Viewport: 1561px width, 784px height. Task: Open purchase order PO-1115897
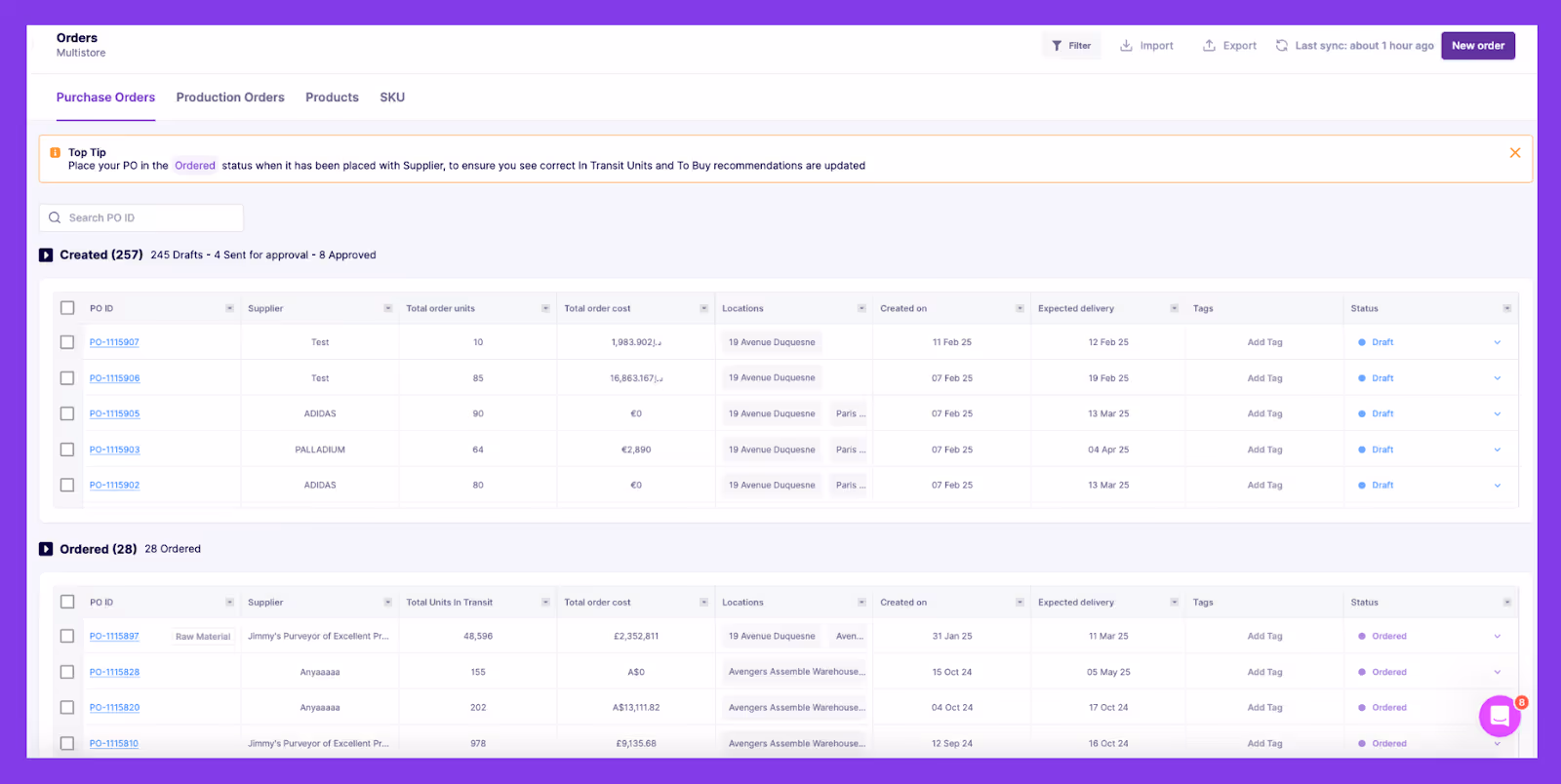114,636
